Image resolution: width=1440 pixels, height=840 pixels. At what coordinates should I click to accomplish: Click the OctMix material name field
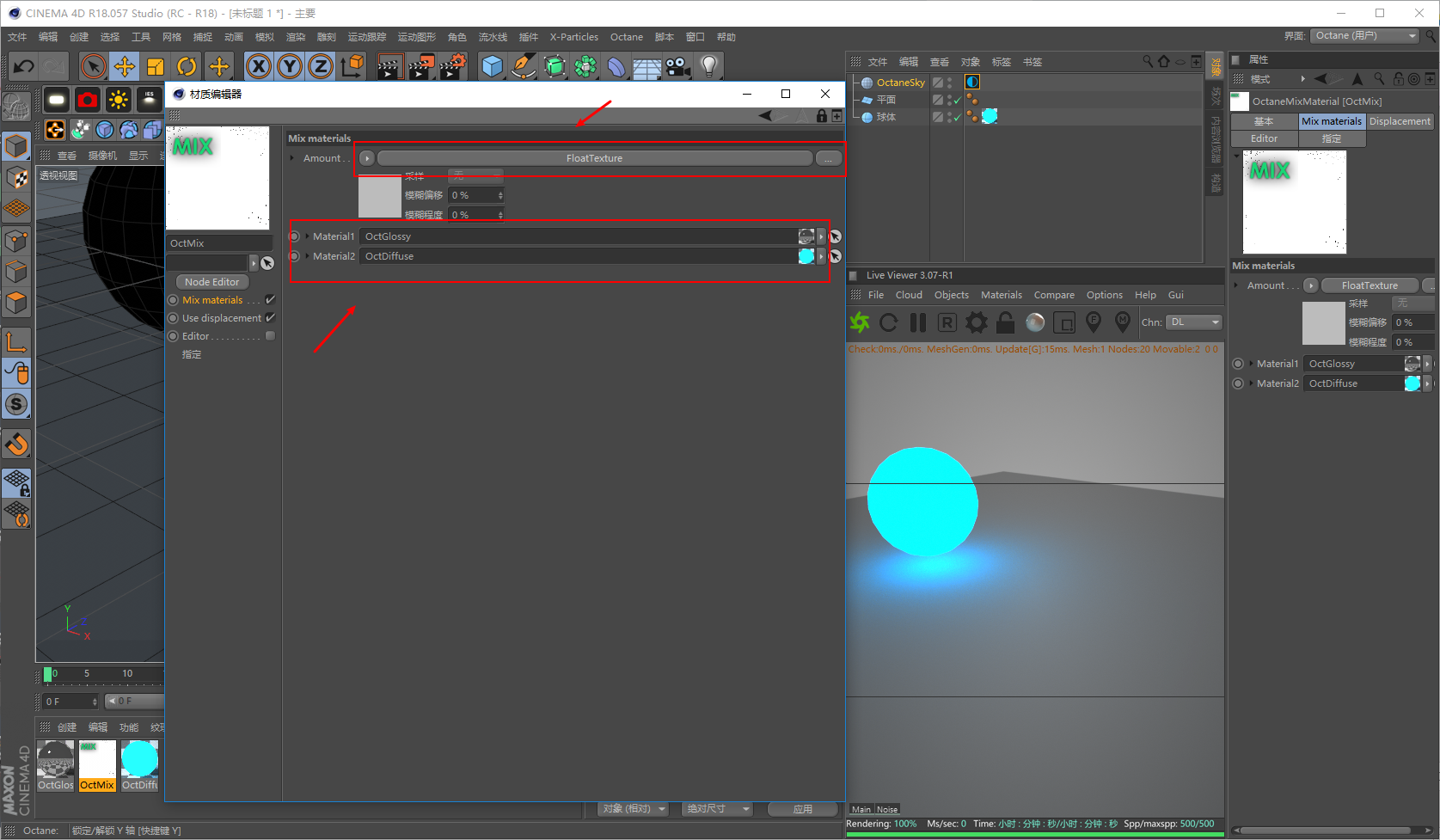(219, 243)
